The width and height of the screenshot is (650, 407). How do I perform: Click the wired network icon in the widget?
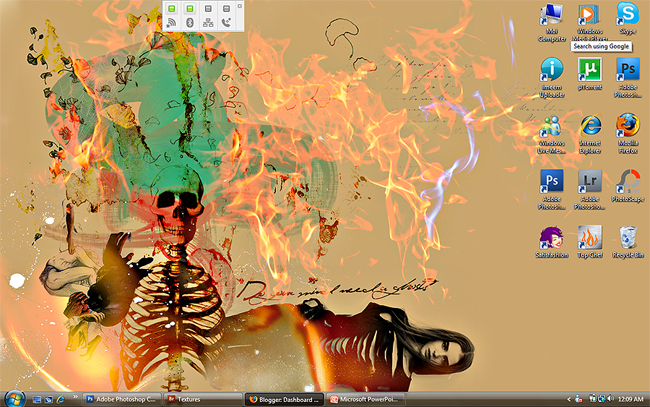208,23
